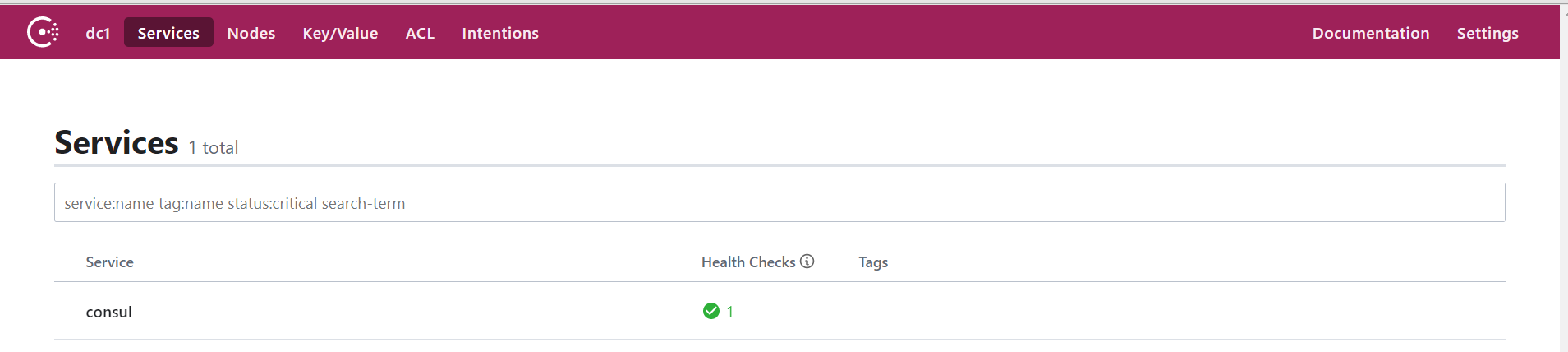Click the Health Checks info icon
1568x352 pixels.
coord(807,261)
